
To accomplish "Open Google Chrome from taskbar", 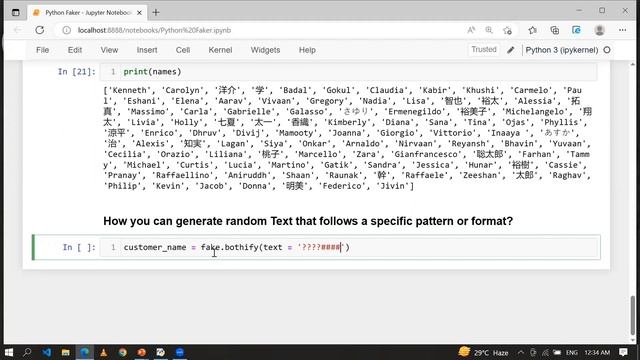I will click(x=122, y=352).
